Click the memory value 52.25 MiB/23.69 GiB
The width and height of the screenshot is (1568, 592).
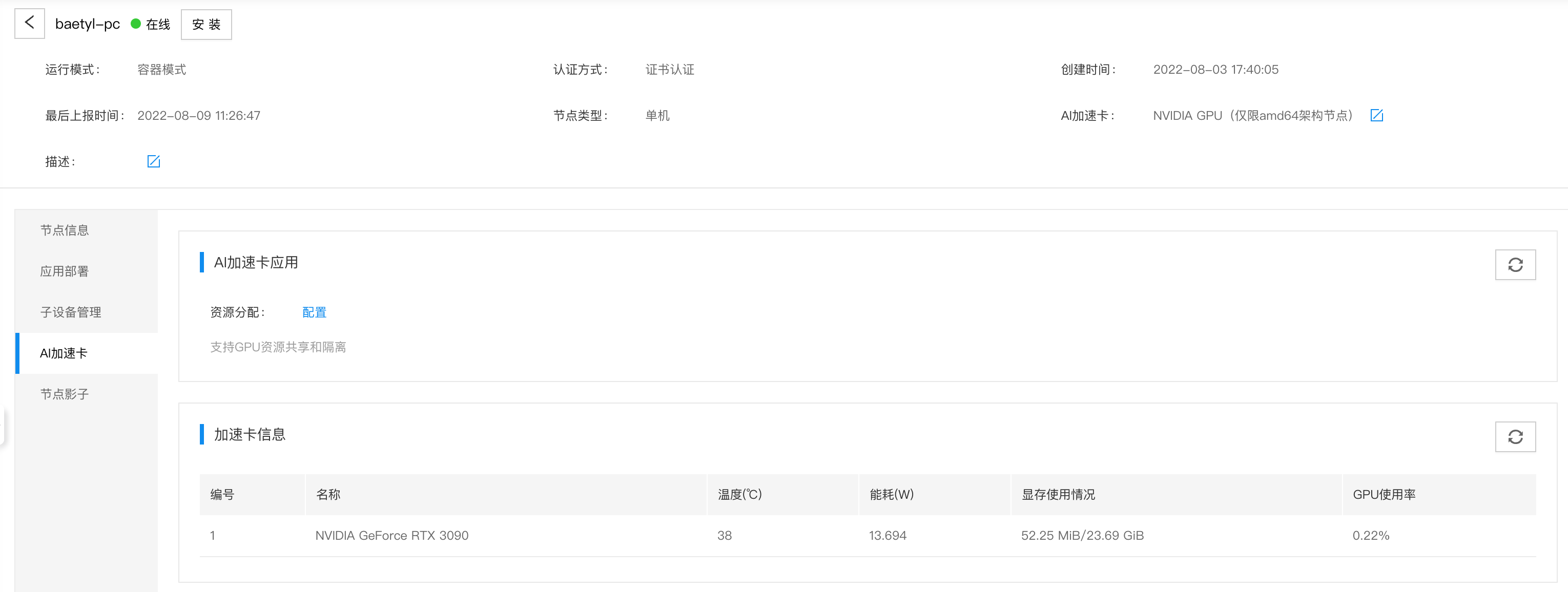point(1082,536)
